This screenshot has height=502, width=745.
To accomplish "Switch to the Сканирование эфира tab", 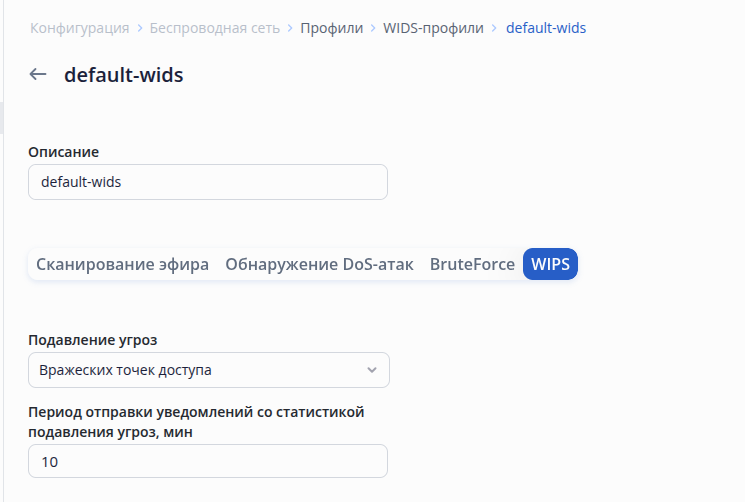I will click(x=123, y=265).
